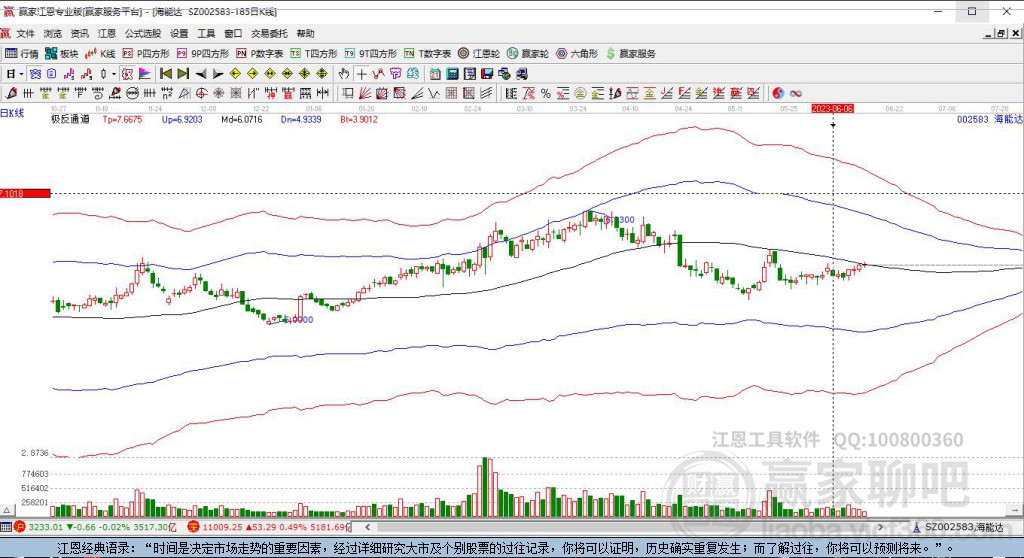Viewport: 1024px width, 558px height.
Task: Click Shenzhen index 11009.25 status entry
Action: (269, 527)
